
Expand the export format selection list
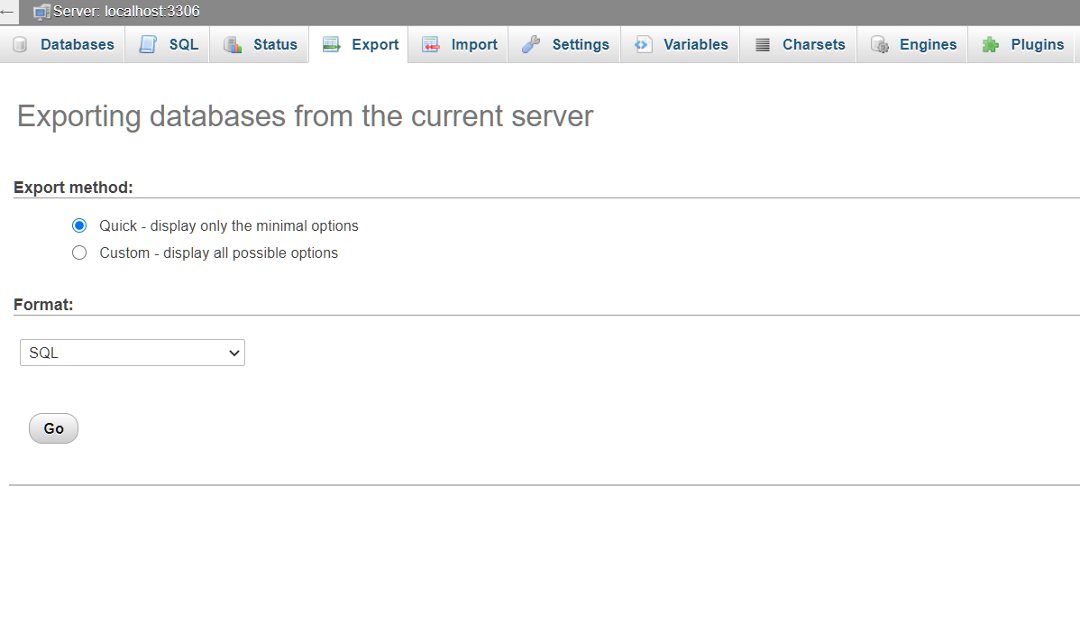tap(132, 352)
